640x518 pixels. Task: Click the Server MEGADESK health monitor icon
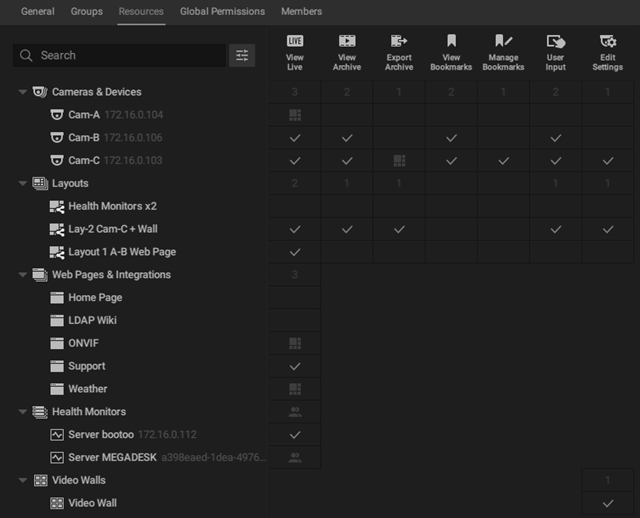point(57,458)
